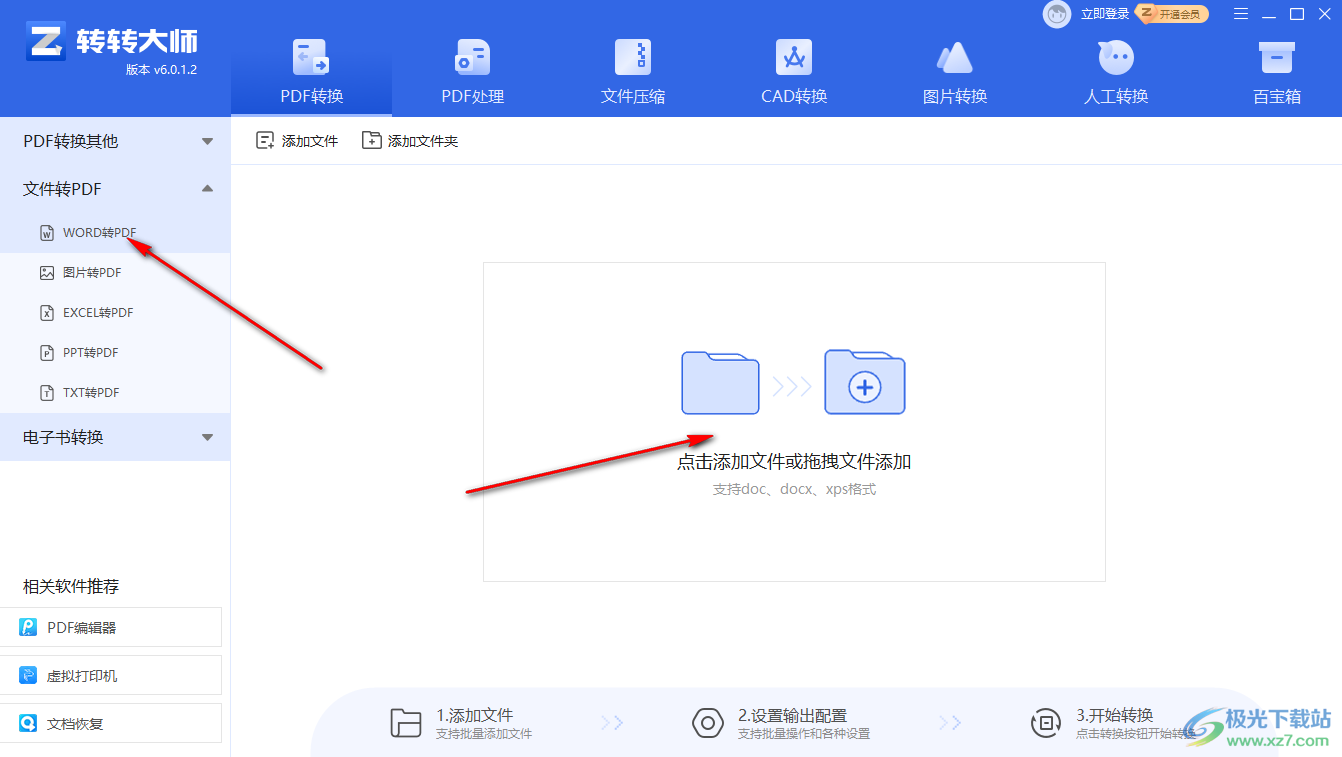The image size is (1342, 757).
Task: Select 图片转PDF in the sidebar
Action: click(115, 273)
